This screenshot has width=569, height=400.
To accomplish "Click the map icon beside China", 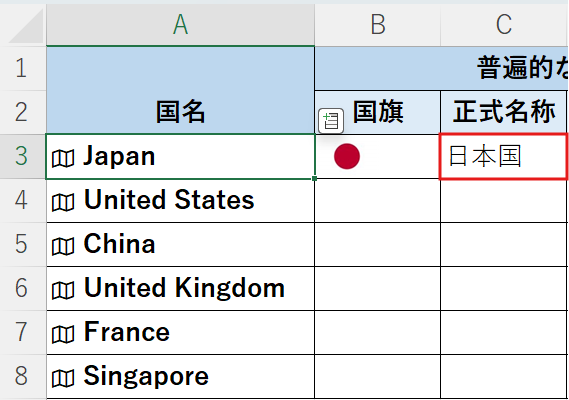I will [x=63, y=246].
